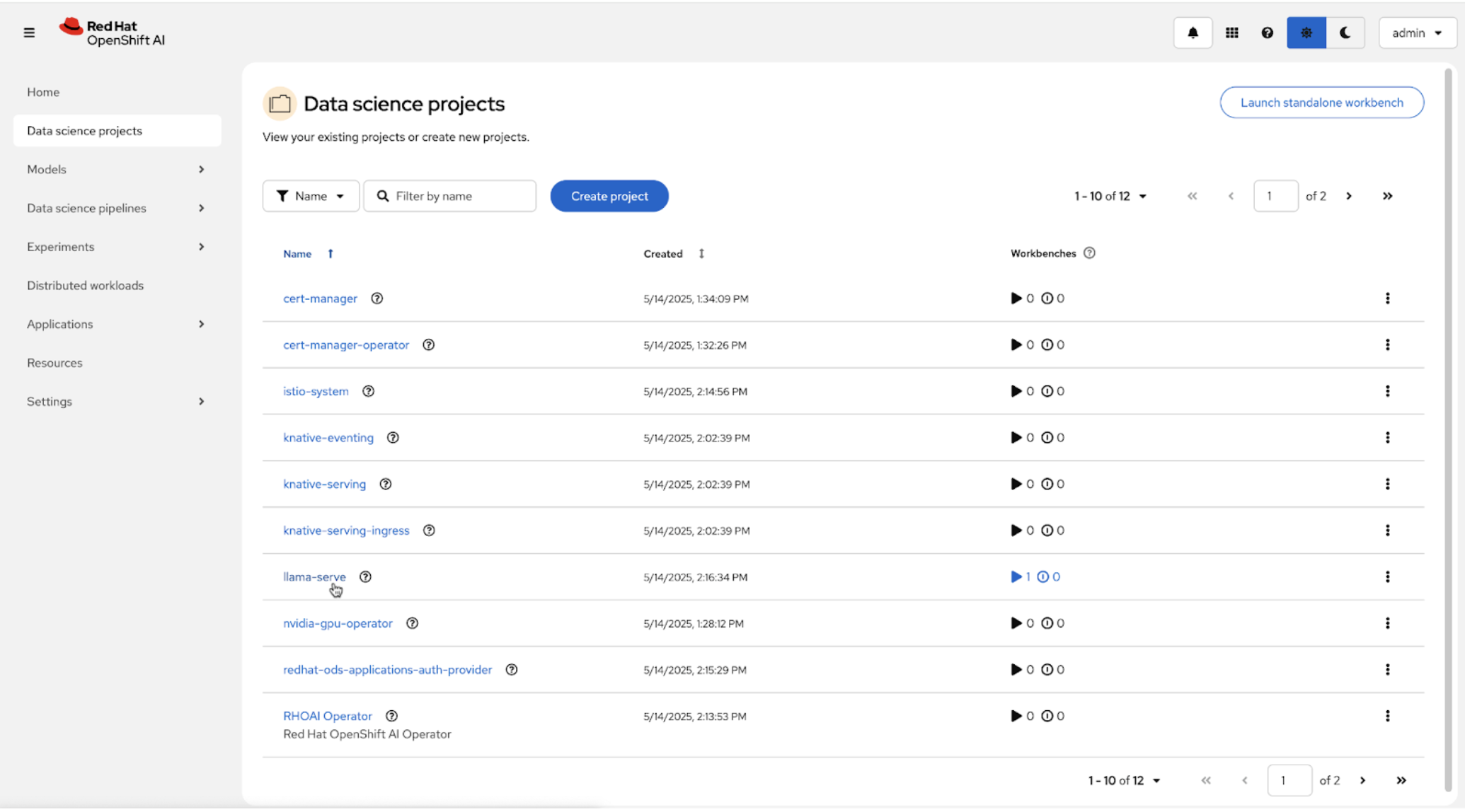Expand the Settings sidebar section
1465x812 pixels.
117,401
